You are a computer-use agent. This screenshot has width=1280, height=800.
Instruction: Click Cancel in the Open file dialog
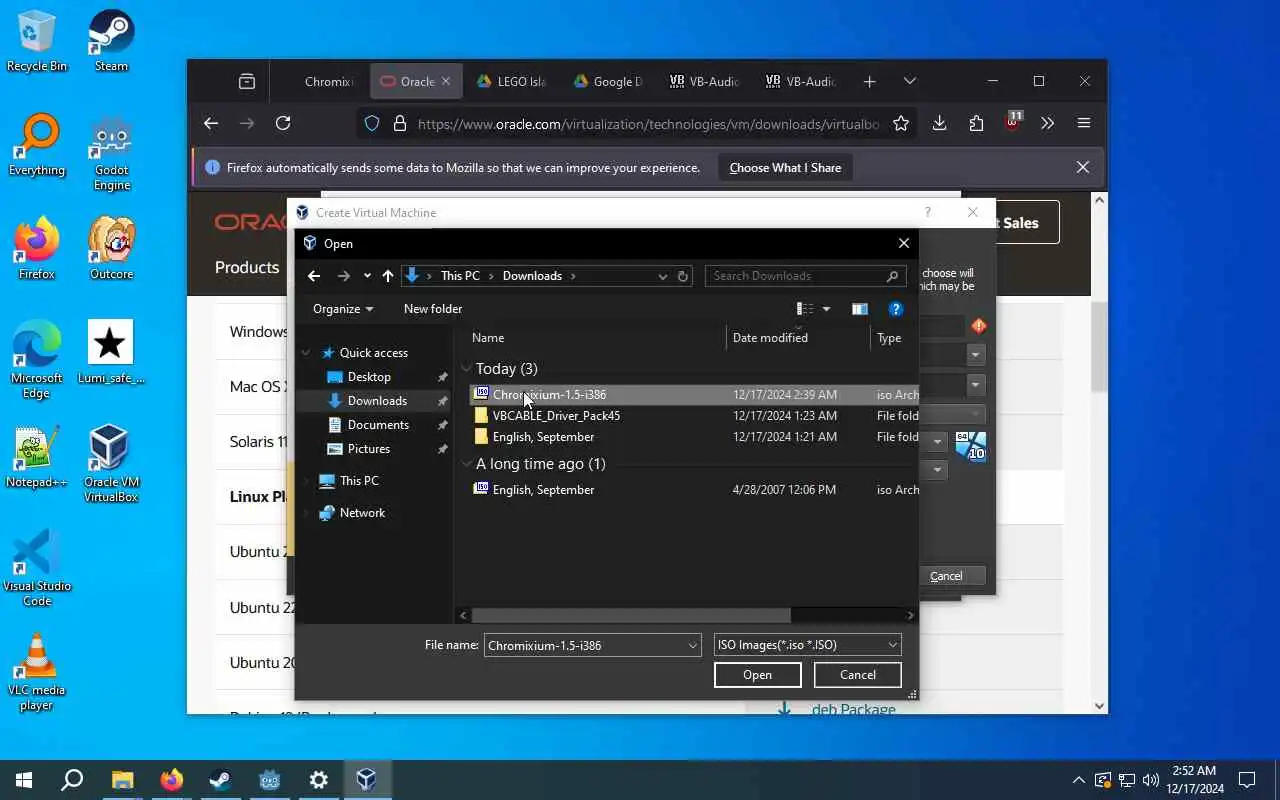pyautogui.click(x=857, y=675)
